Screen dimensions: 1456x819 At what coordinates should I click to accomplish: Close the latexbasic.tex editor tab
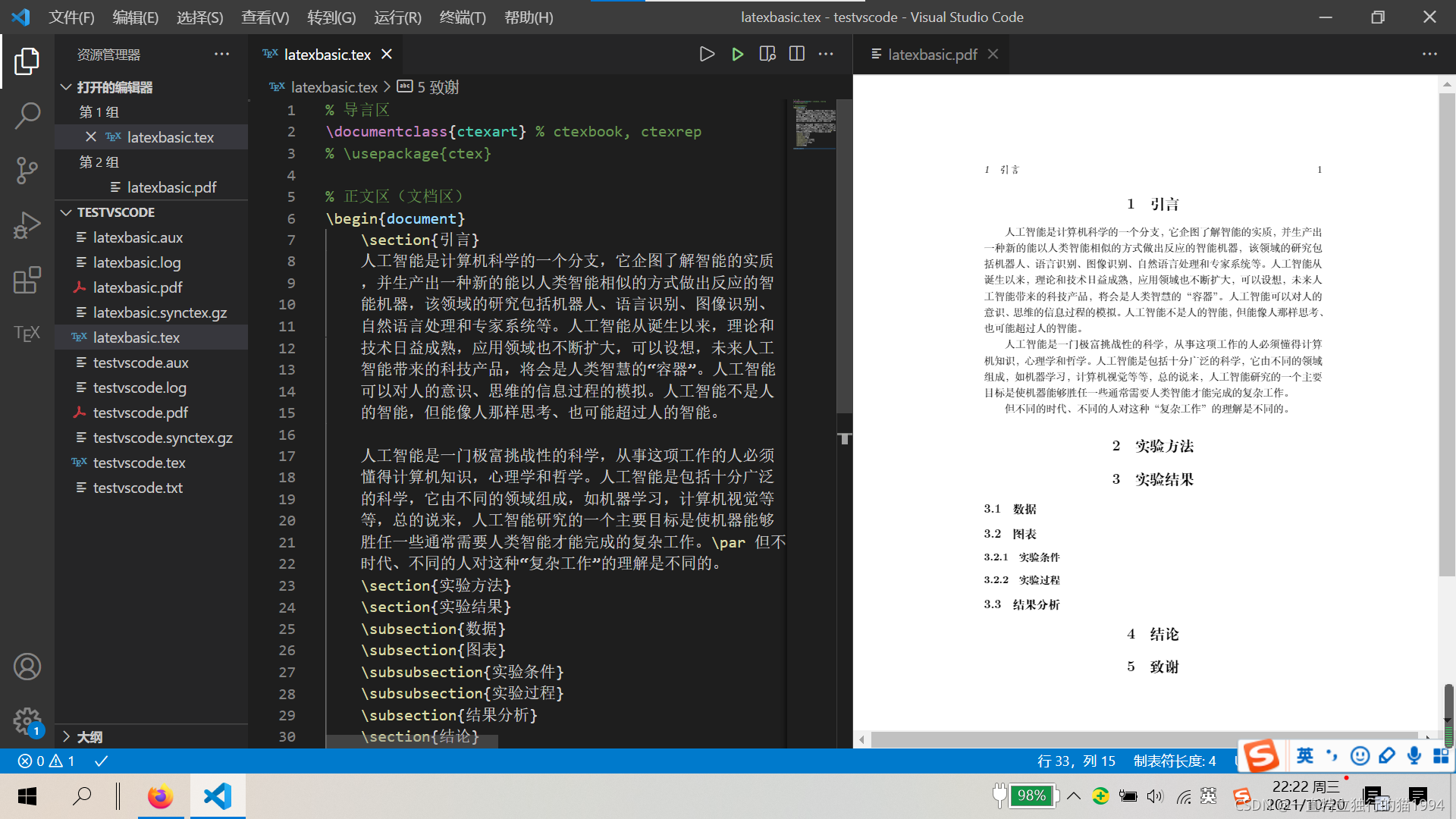tap(387, 54)
